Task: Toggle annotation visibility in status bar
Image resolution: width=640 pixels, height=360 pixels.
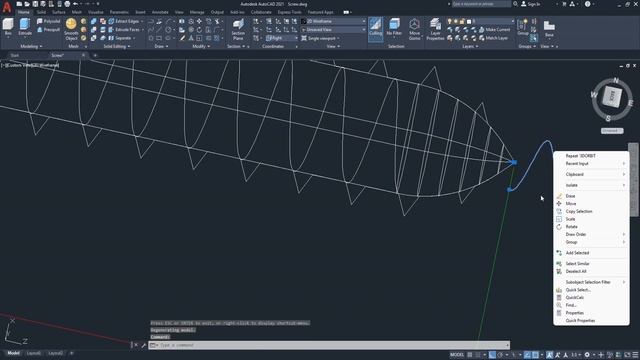Action: [550, 355]
